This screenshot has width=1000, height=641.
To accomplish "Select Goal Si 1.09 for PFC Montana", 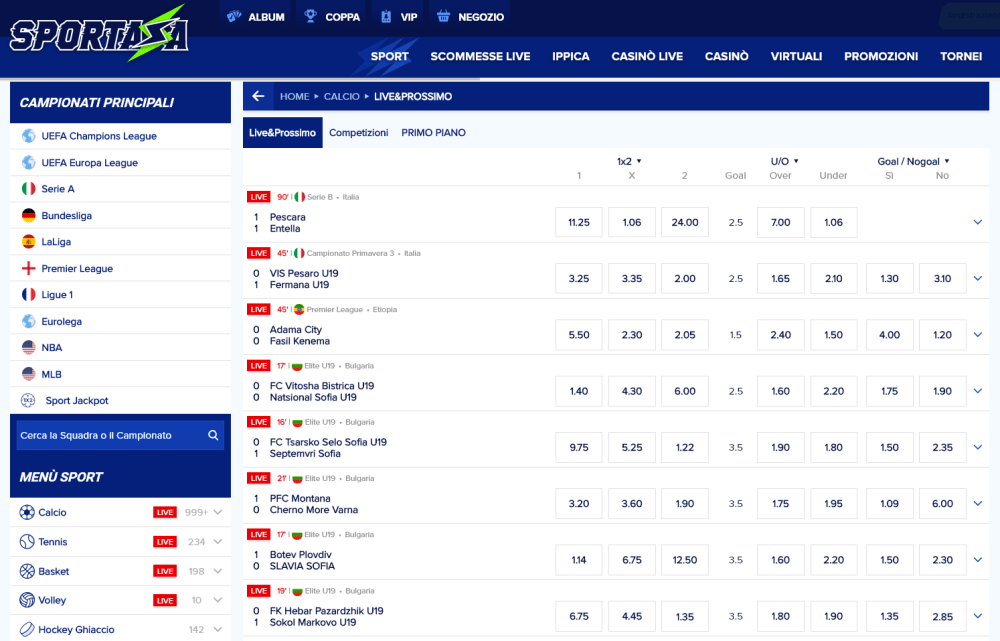I will [890, 503].
